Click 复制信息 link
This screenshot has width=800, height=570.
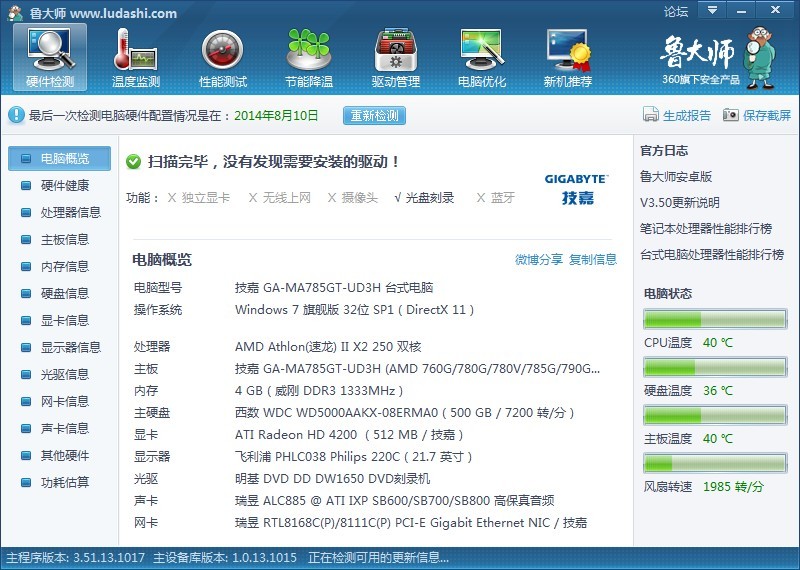[x=593, y=259]
